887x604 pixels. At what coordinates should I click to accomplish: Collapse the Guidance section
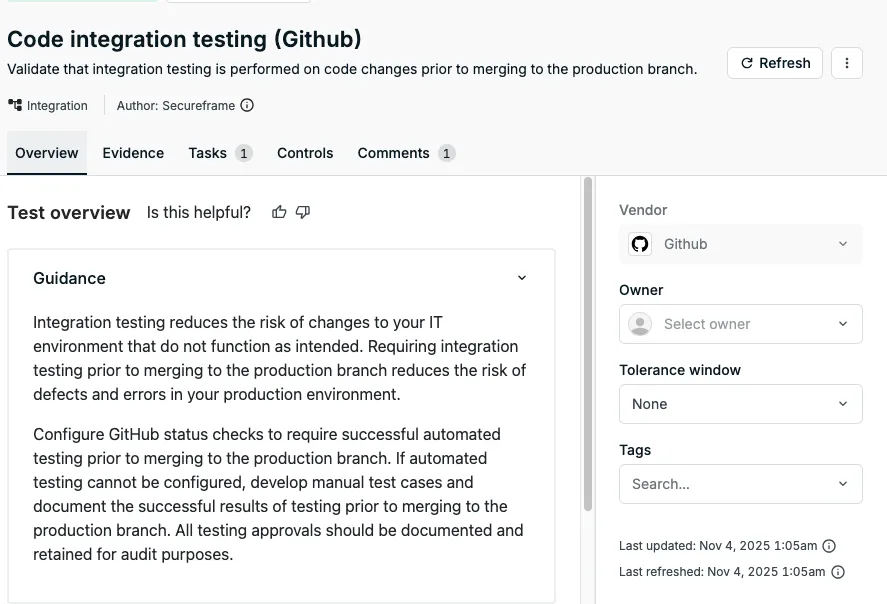click(521, 278)
